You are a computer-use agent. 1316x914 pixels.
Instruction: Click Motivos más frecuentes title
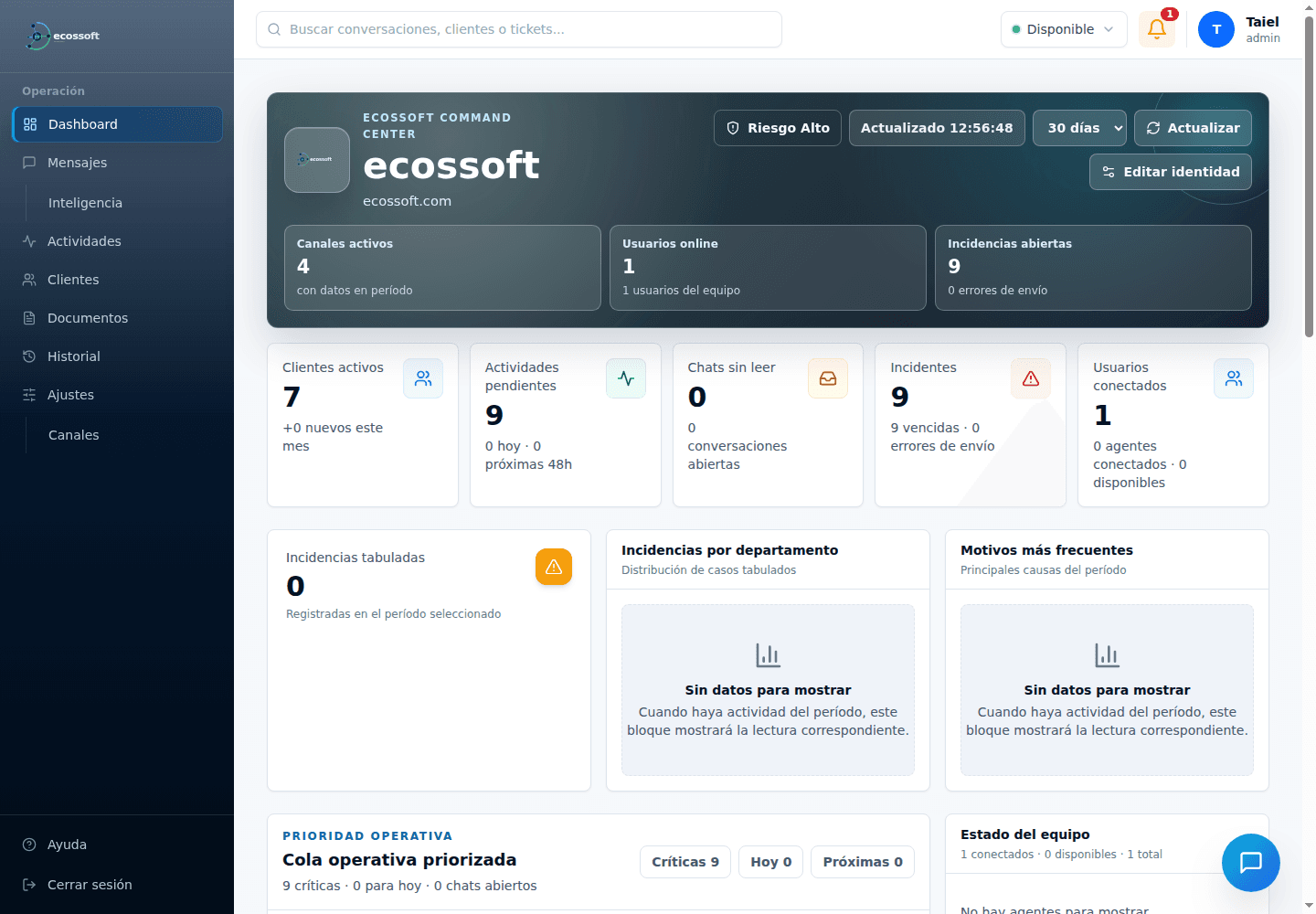coord(1046,550)
